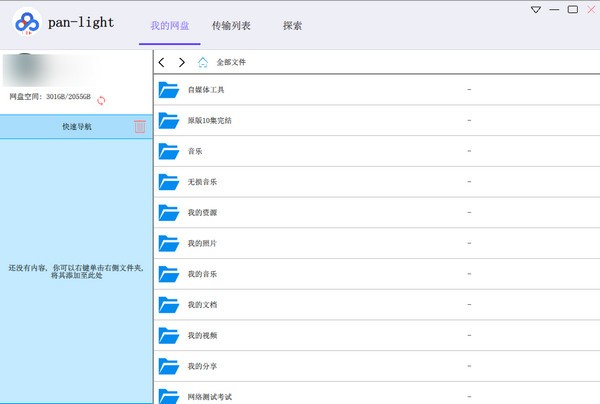The height and width of the screenshot is (404, 600).
Task: Open the 探索 tab
Action: click(292, 26)
